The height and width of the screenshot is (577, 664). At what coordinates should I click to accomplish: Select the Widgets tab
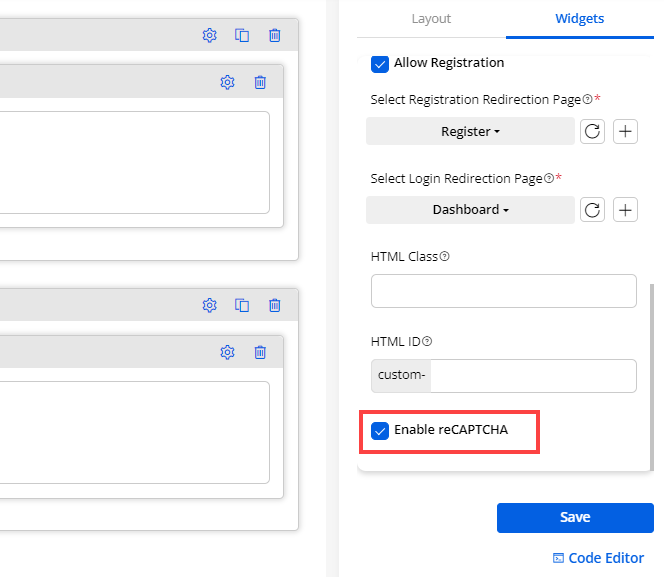579,19
